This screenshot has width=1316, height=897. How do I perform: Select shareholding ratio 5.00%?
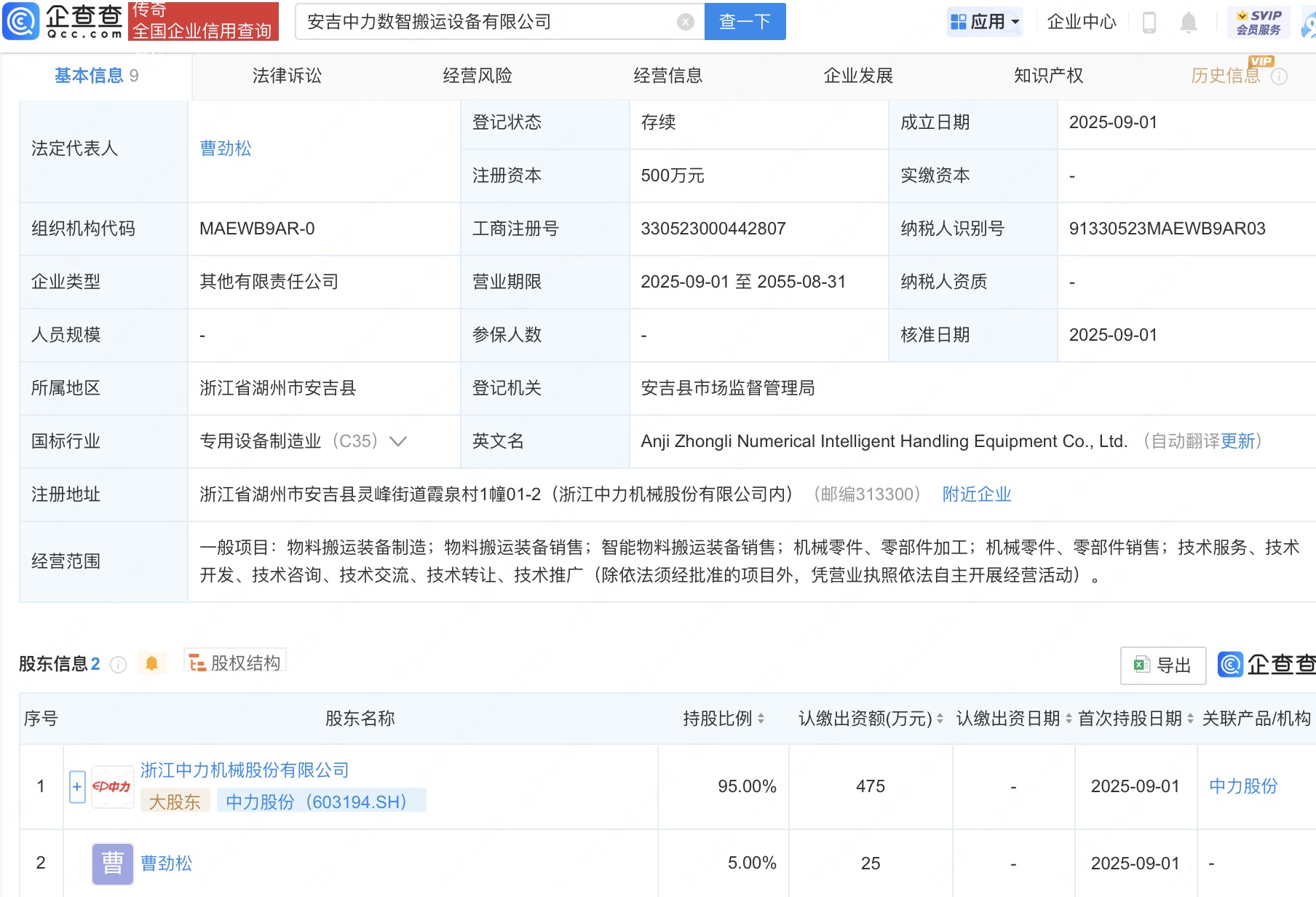click(x=752, y=864)
